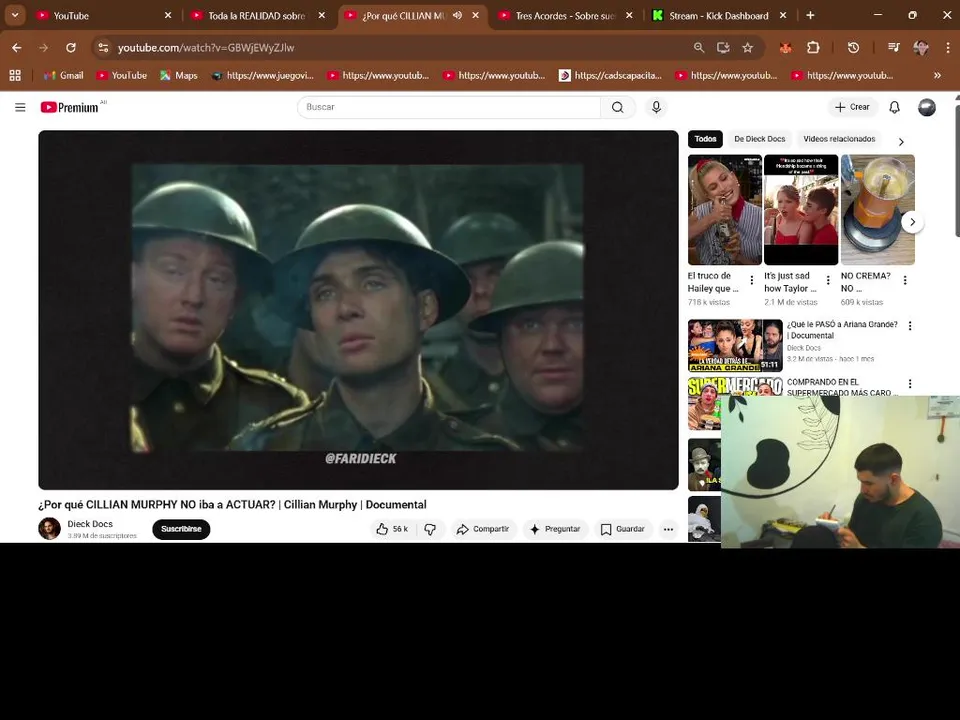
Task: Select the 'Videos relacionados' filter chip
Action: coord(839,139)
